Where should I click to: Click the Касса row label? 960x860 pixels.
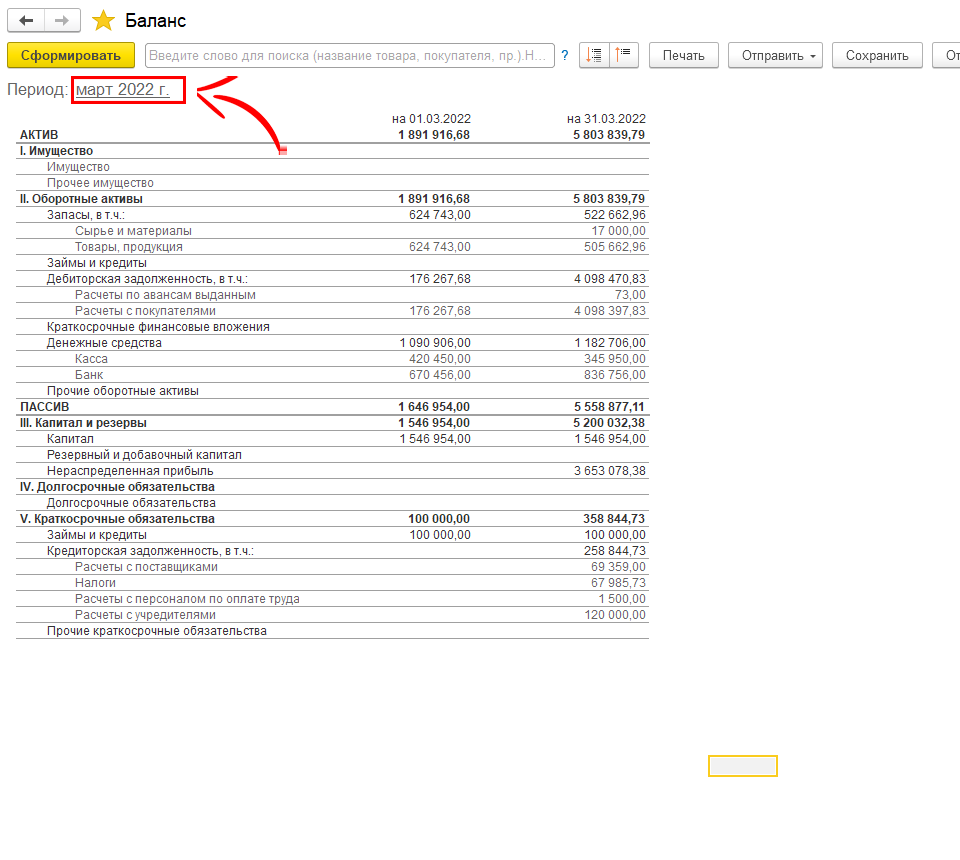coord(91,359)
